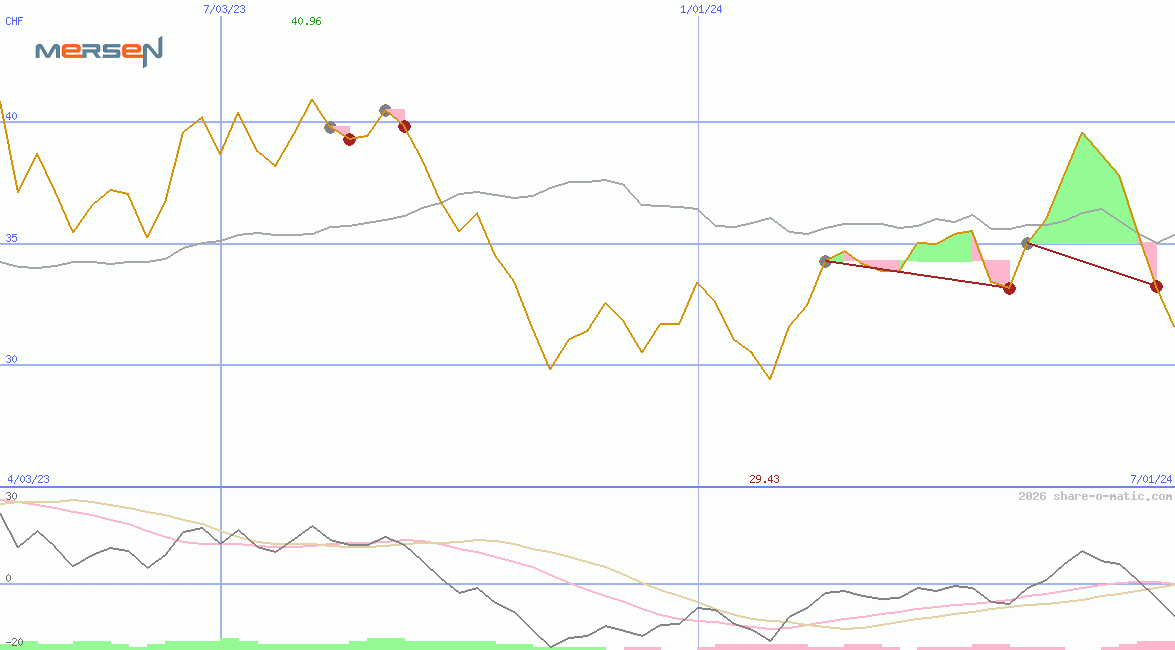Click the highest grey marker above the 40 line

click(x=385, y=110)
